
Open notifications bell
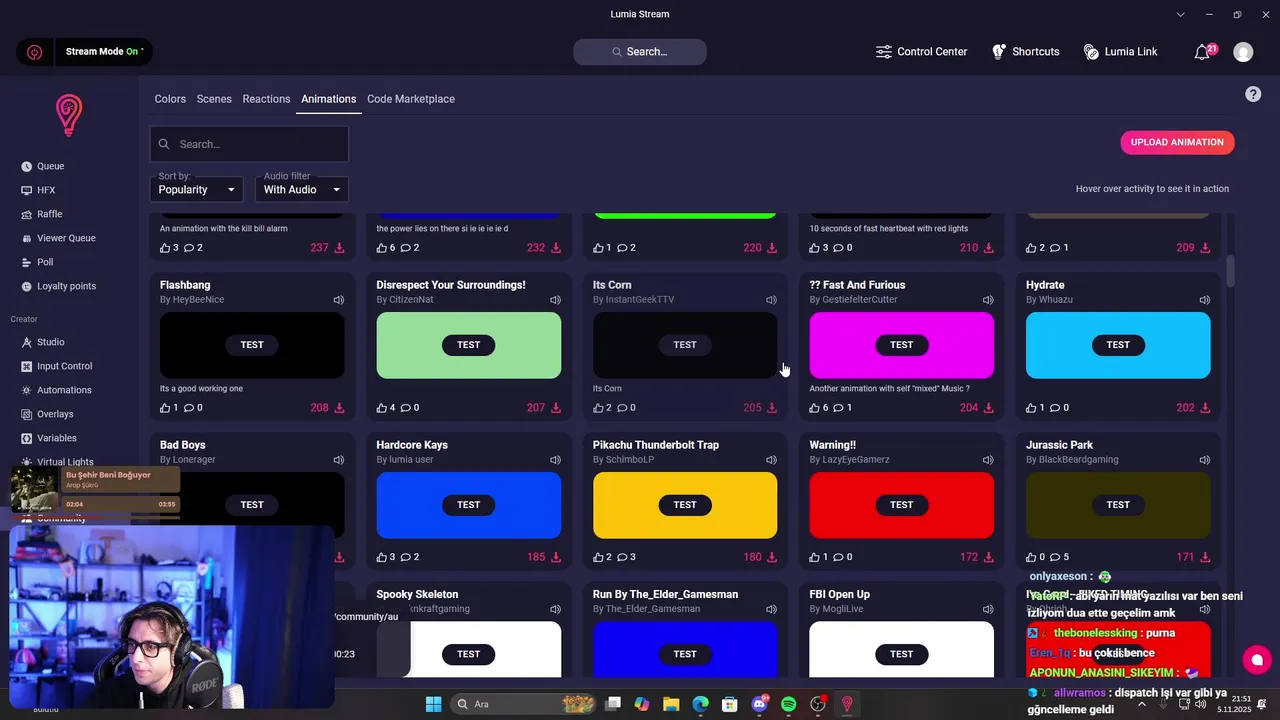tap(1203, 52)
